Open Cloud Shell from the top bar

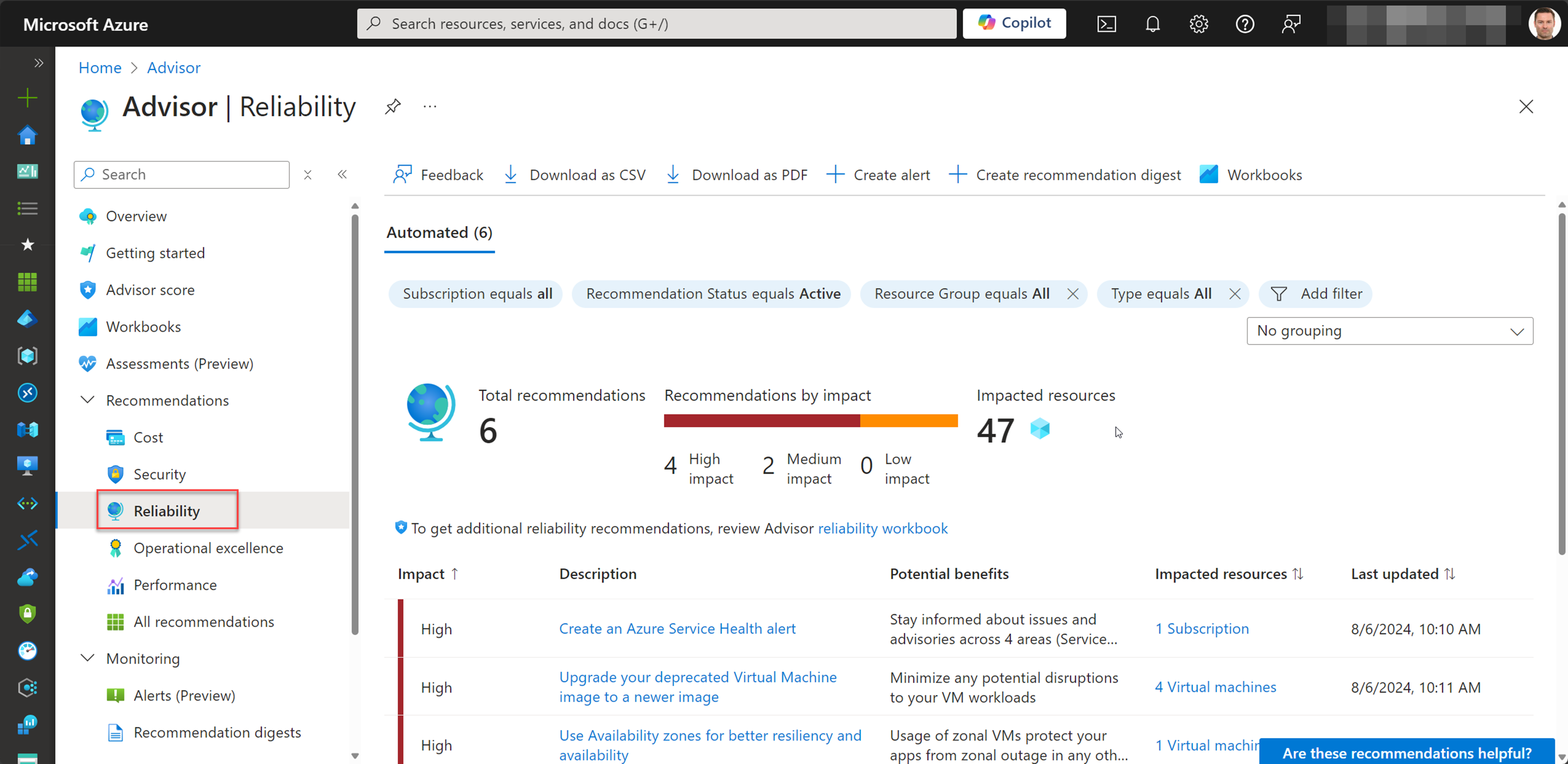[x=1107, y=24]
